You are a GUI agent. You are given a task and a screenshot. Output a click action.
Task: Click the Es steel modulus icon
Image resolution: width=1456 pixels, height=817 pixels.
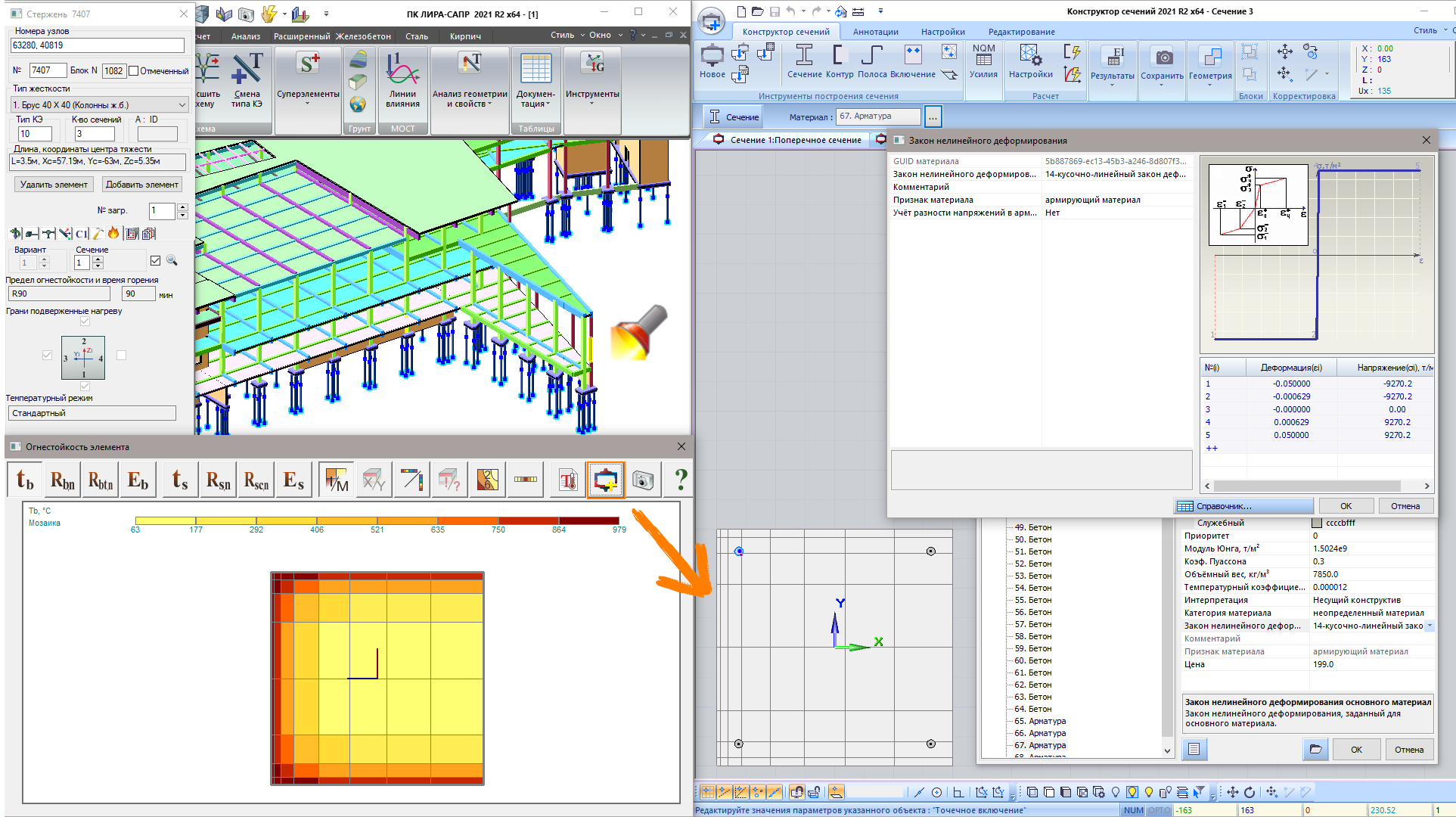(x=293, y=480)
